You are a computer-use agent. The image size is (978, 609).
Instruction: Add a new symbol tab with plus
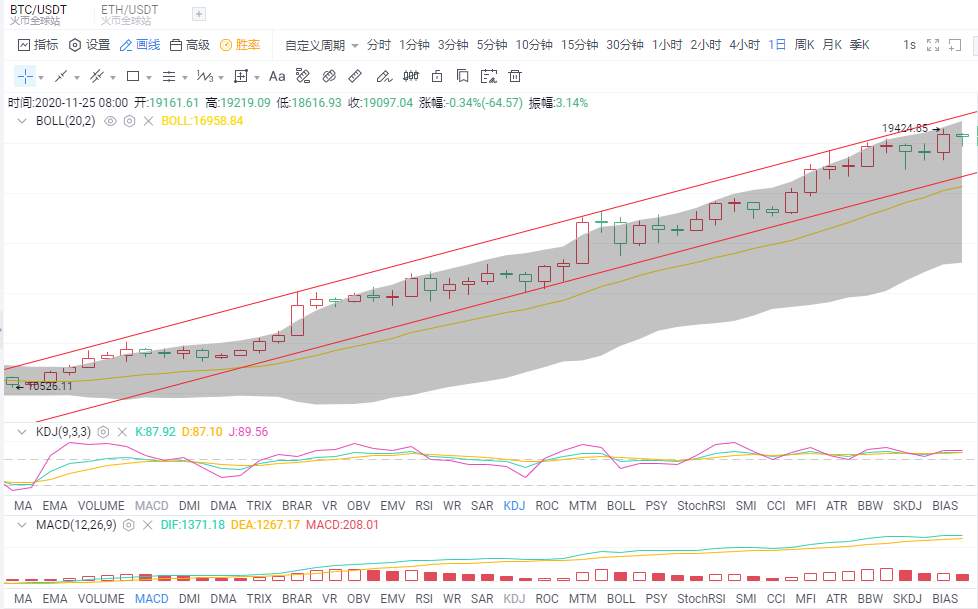tap(199, 14)
